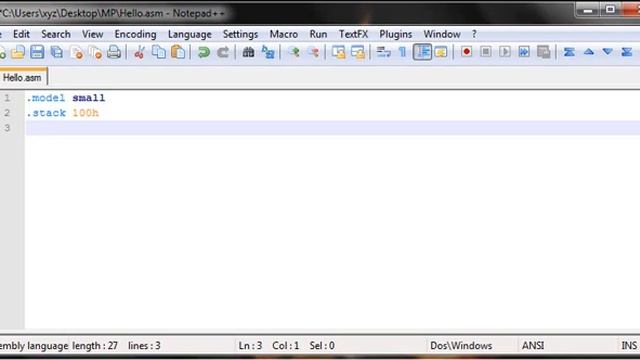Toggle the word wrap icon
640x360 pixels.
[383, 52]
